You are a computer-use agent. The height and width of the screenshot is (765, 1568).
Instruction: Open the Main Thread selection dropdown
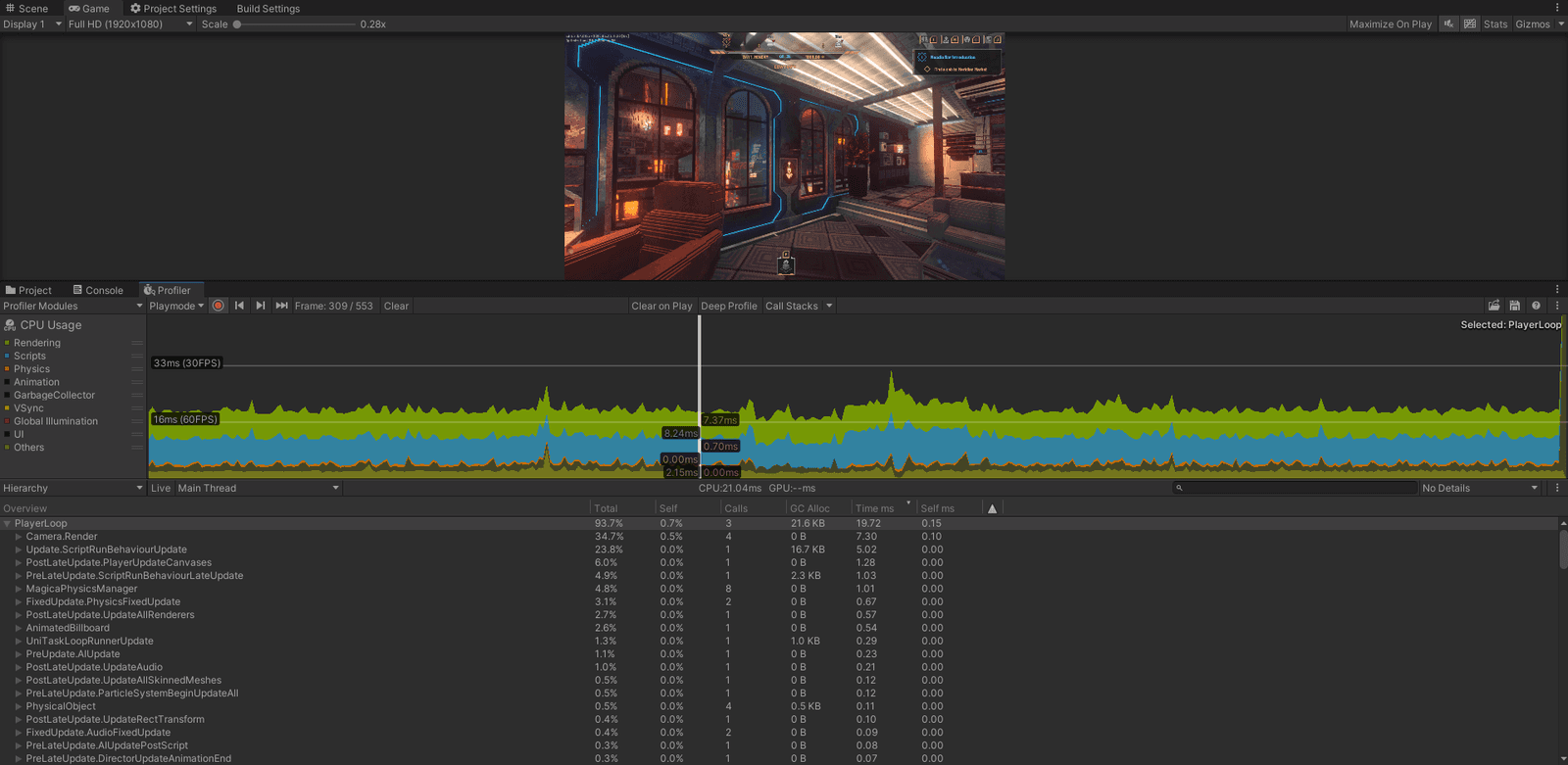258,488
